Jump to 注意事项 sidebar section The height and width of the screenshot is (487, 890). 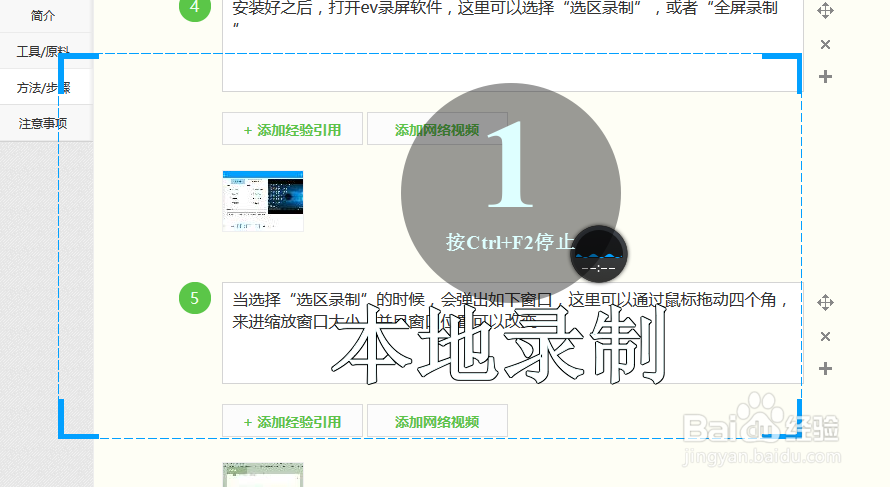44,123
